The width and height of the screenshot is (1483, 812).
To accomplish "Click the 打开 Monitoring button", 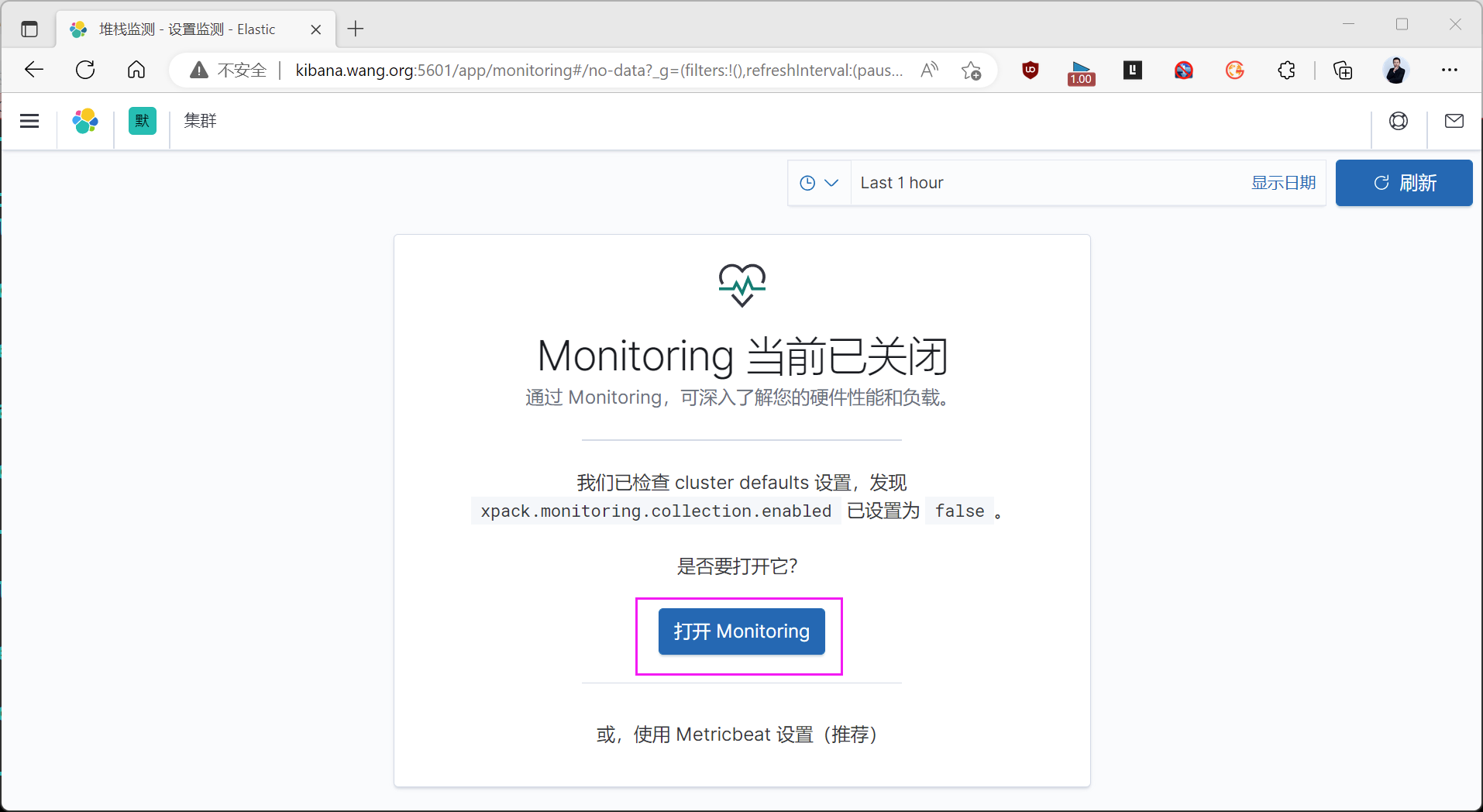I will pos(741,631).
